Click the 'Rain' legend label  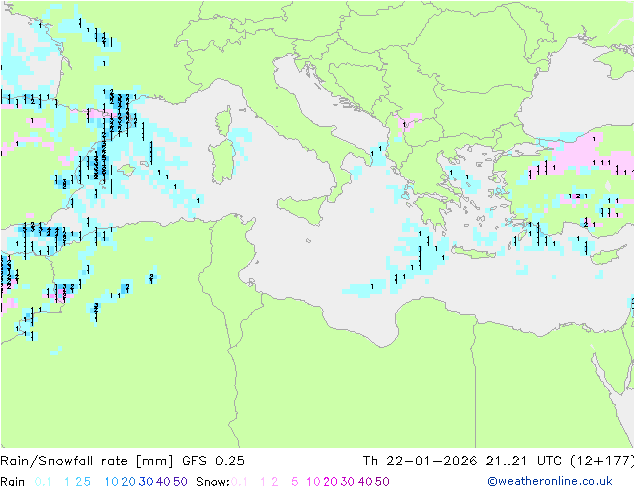click(13, 482)
